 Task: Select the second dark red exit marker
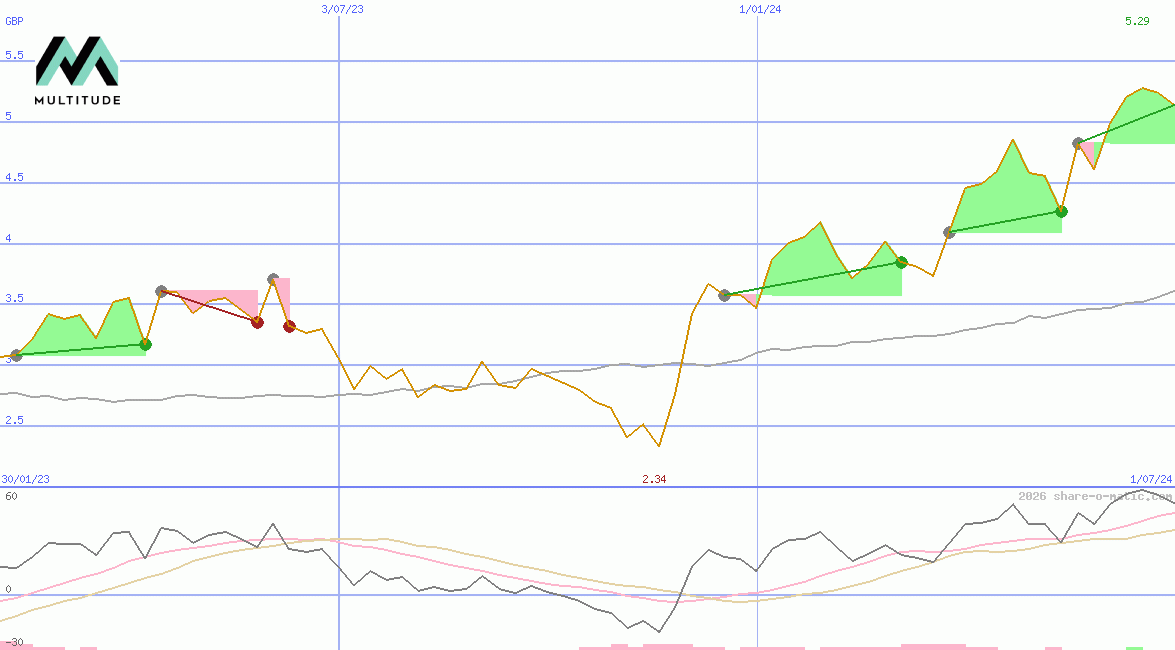tap(289, 326)
